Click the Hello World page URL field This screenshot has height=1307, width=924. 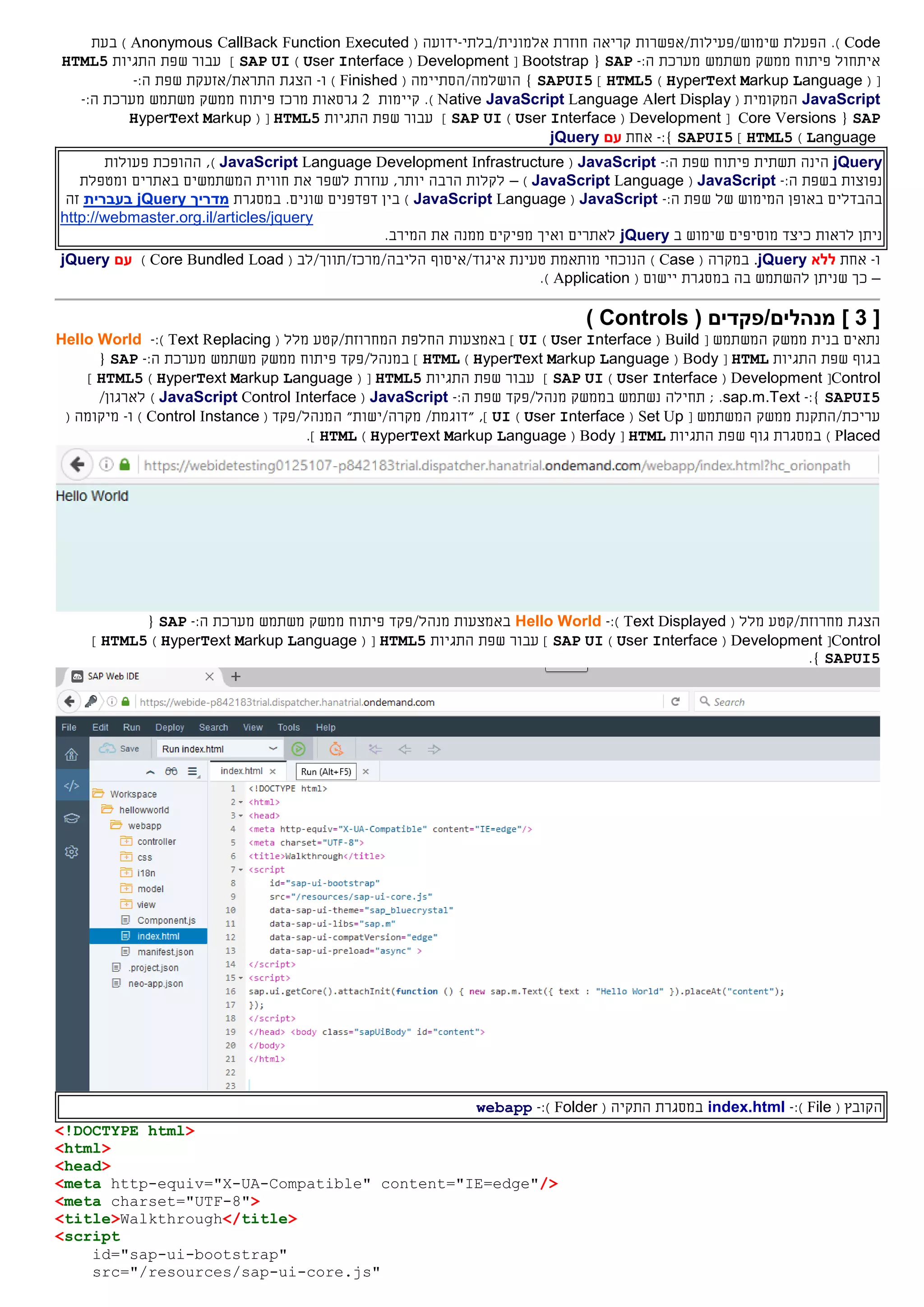click(x=496, y=465)
